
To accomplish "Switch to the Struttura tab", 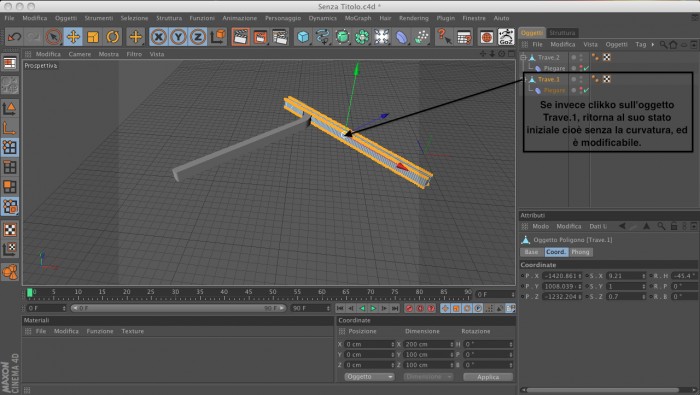I will pyautogui.click(x=562, y=33).
